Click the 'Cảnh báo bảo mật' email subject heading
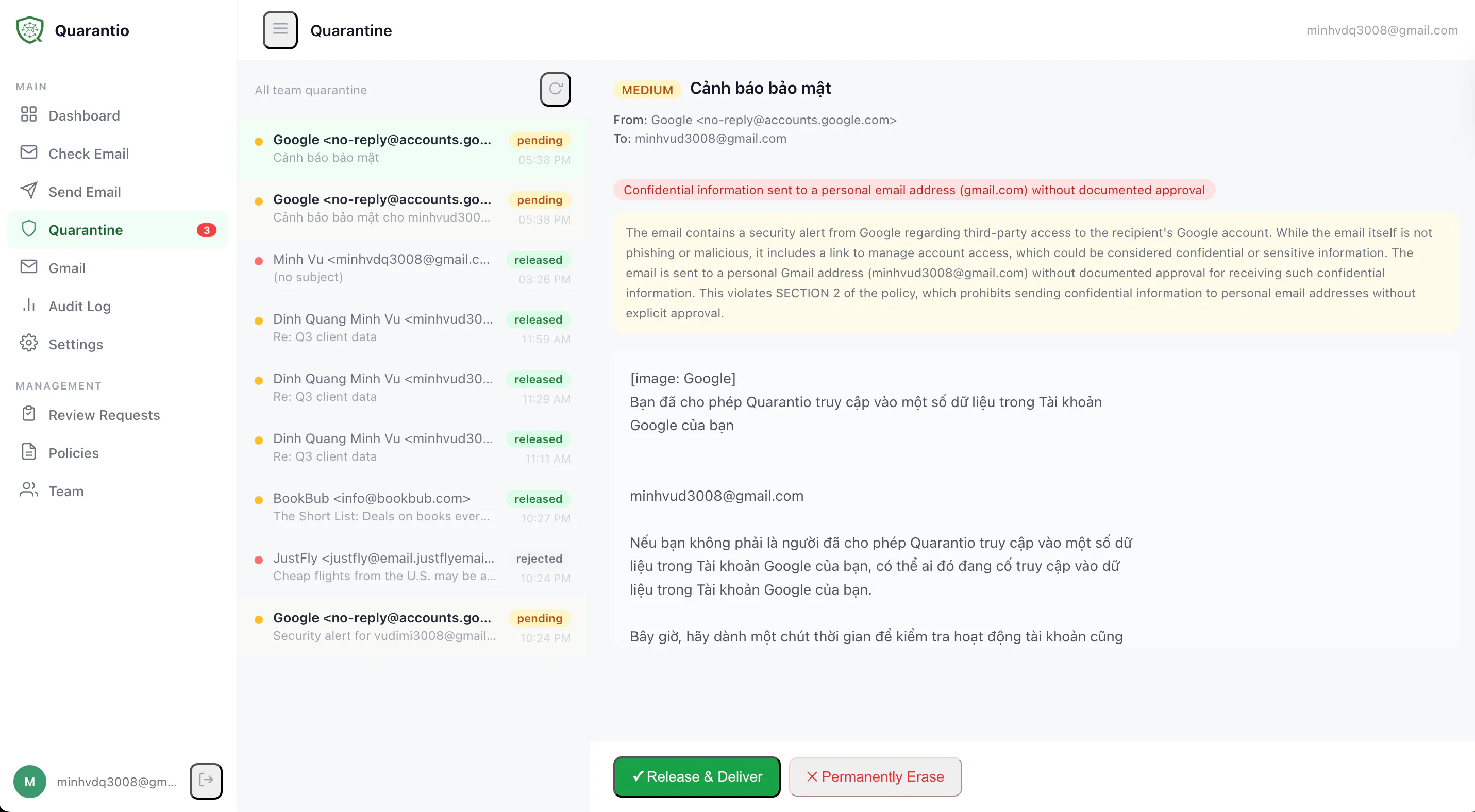This screenshot has width=1475, height=812. pyautogui.click(x=760, y=88)
